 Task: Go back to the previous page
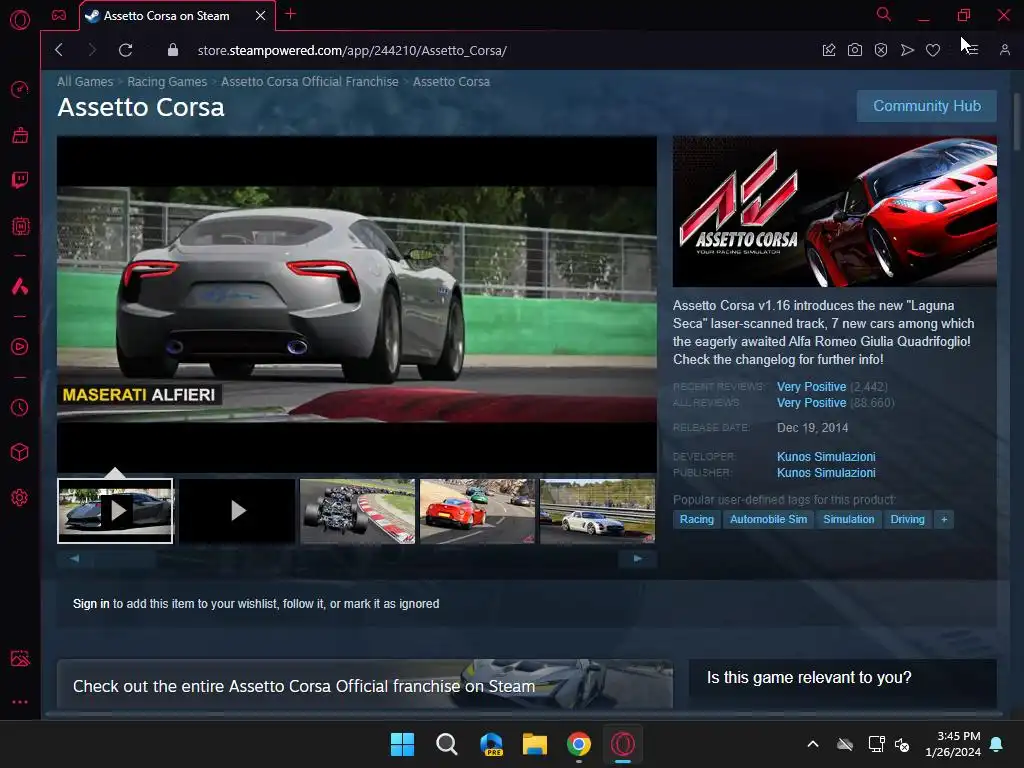(59, 50)
